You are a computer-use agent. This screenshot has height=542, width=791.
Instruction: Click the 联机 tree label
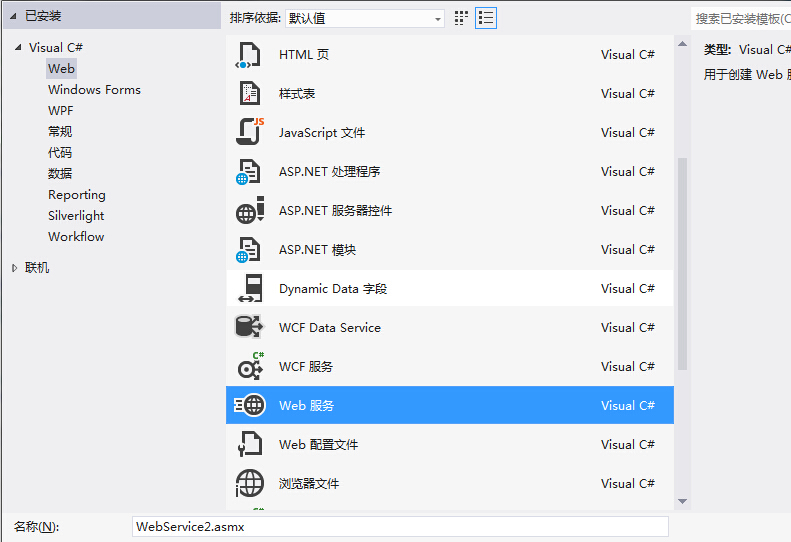pyautogui.click(x=37, y=268)
